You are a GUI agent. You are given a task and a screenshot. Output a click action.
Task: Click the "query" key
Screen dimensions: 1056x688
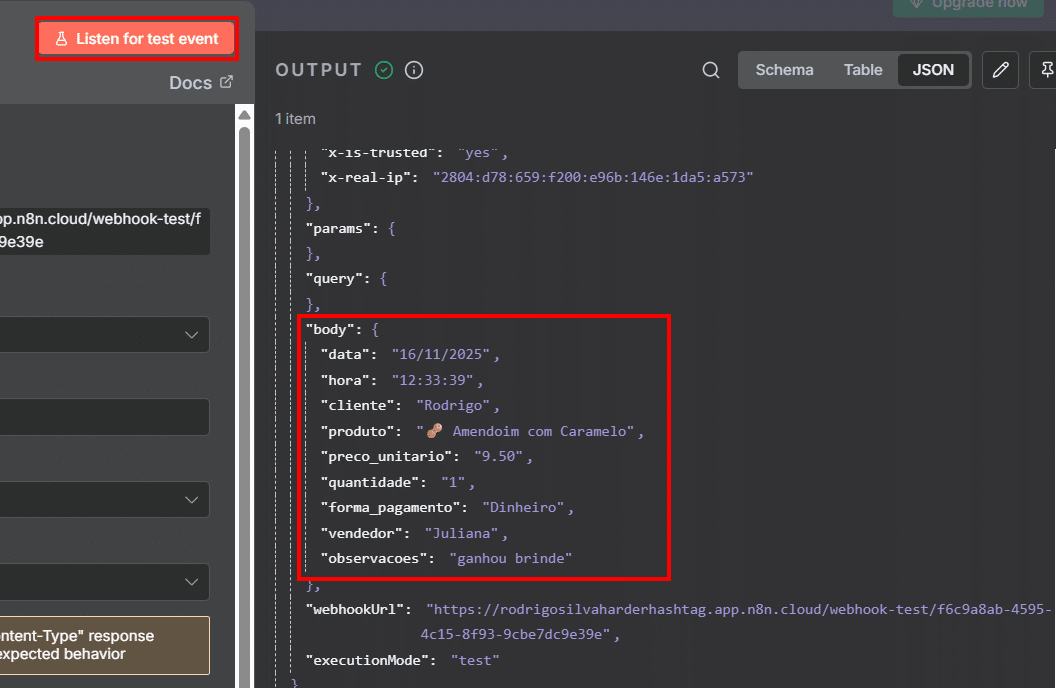(x=335, y=279)
